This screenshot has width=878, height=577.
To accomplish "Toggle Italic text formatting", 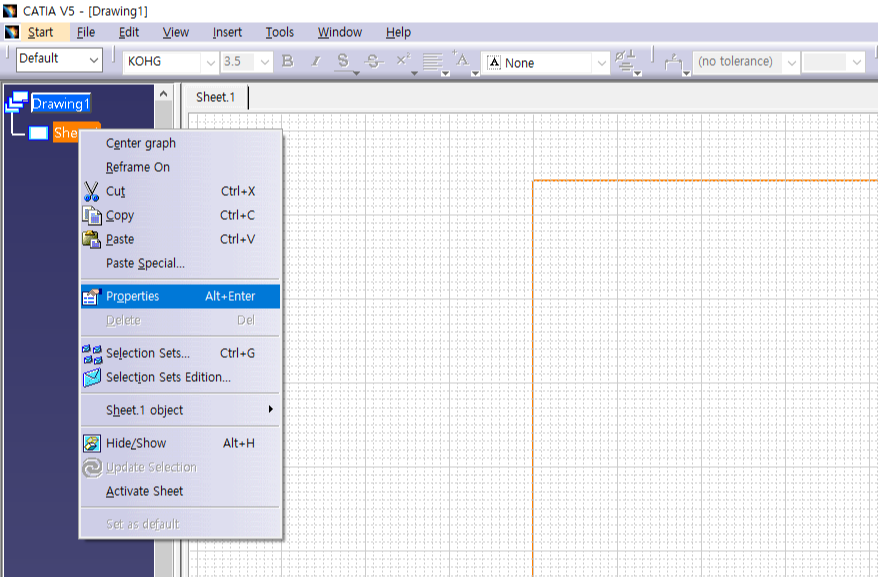I will pos(316,61).
